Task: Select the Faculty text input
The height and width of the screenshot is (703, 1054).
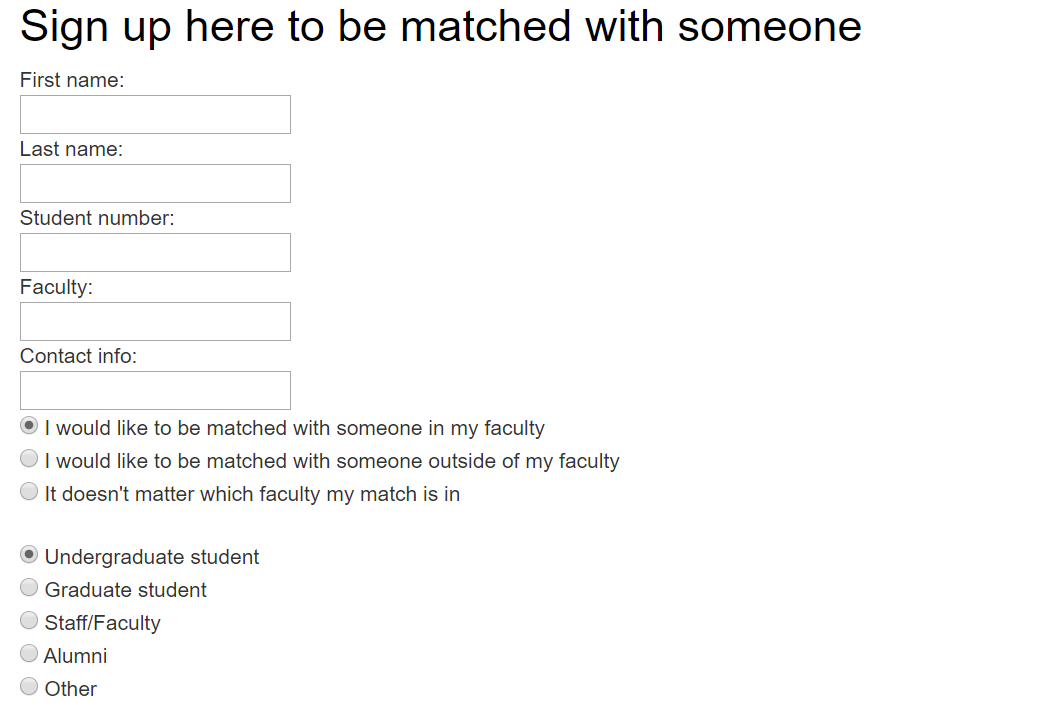Action: tap(155, 322)
